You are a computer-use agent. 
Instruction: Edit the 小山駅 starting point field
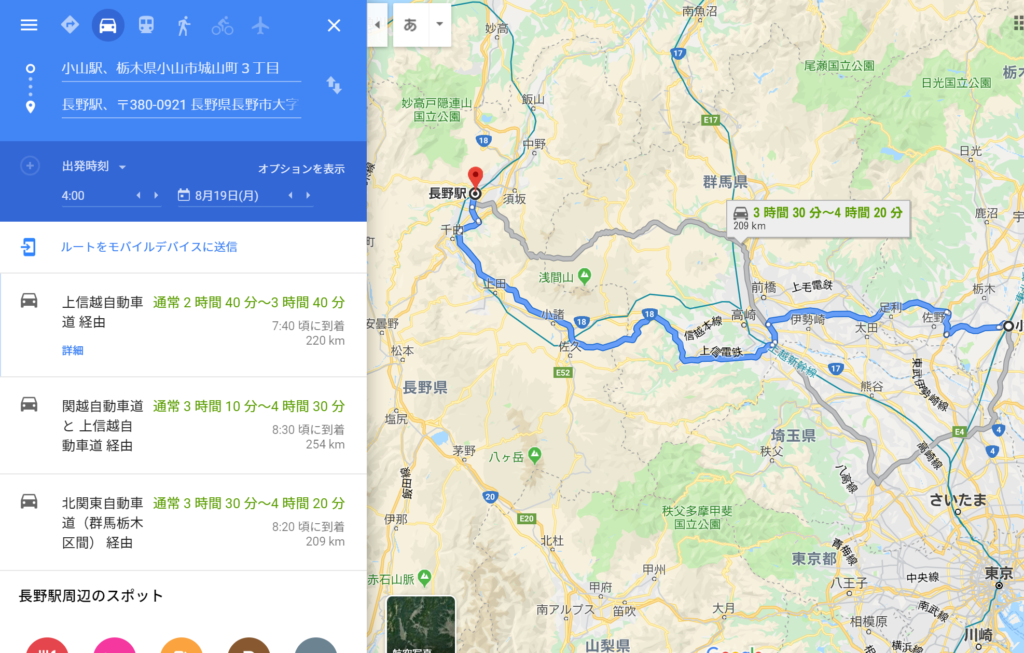click(x=181, y=69)
